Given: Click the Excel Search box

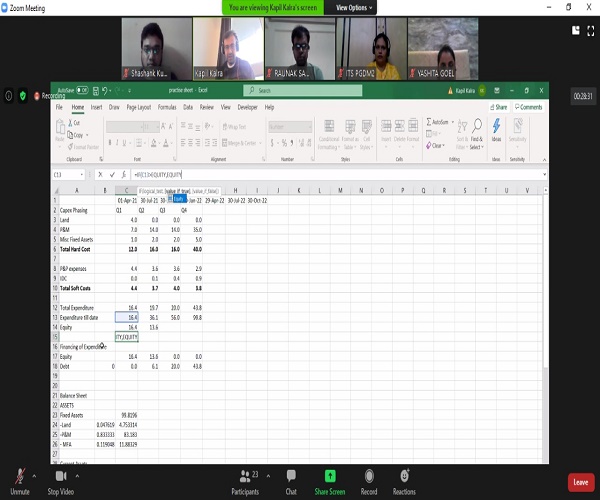Looking at the screenshot, I should (x=302, y=91).
